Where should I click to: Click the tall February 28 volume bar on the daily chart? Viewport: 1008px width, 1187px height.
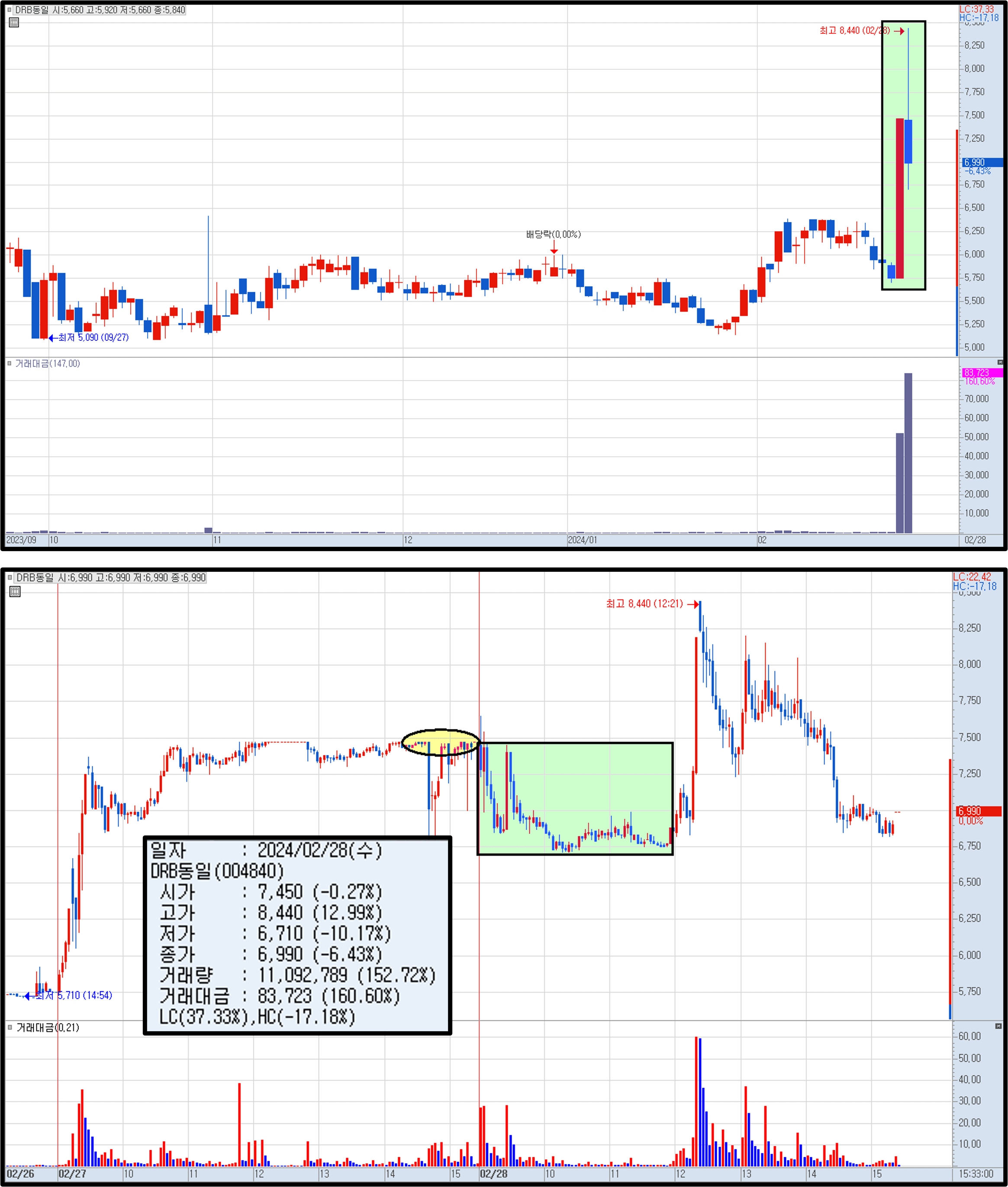[908, 453]
